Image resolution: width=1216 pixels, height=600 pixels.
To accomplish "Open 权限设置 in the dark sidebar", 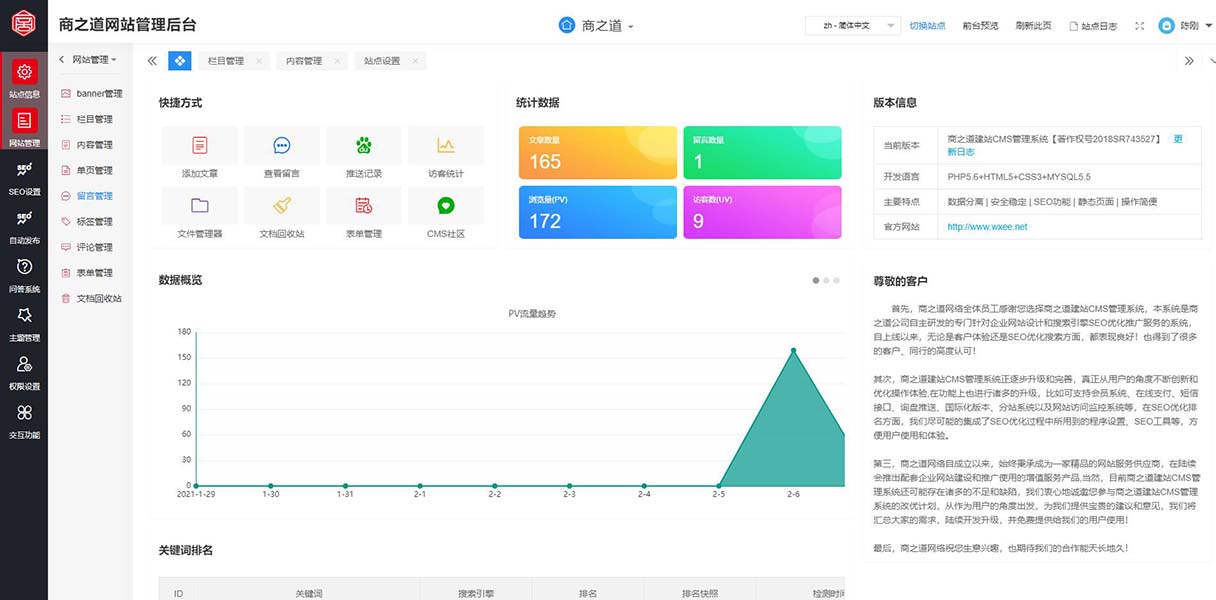I will 24,371.
